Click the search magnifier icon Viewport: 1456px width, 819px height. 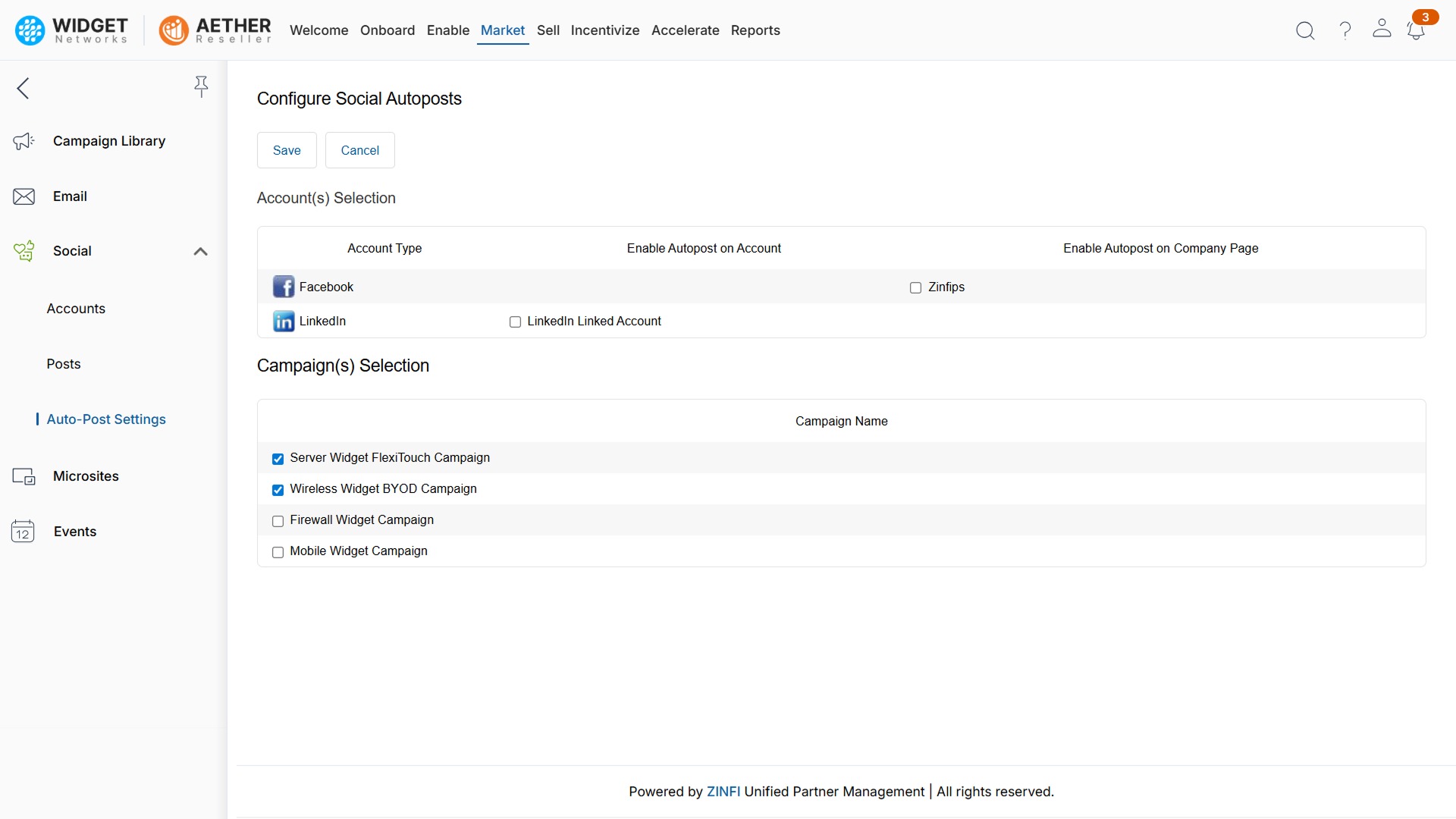tap(1305, 30)
